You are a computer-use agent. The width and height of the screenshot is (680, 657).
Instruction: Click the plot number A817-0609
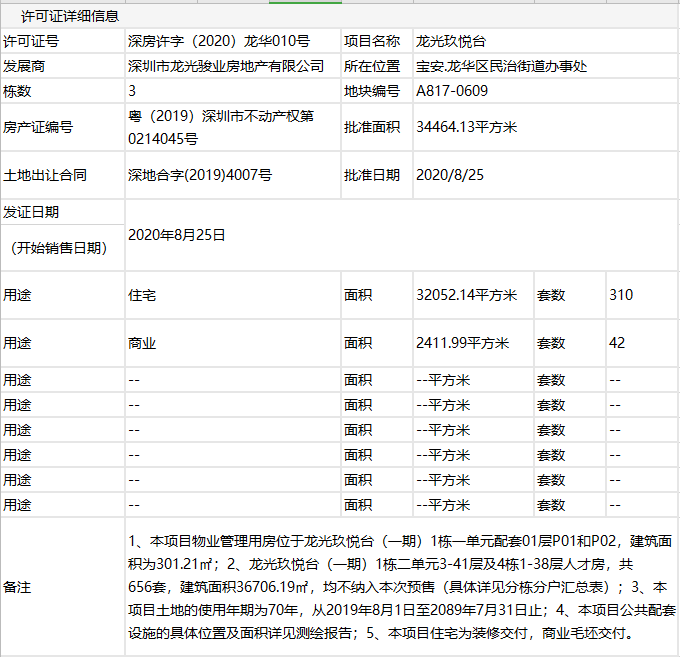tap(452, 91)
